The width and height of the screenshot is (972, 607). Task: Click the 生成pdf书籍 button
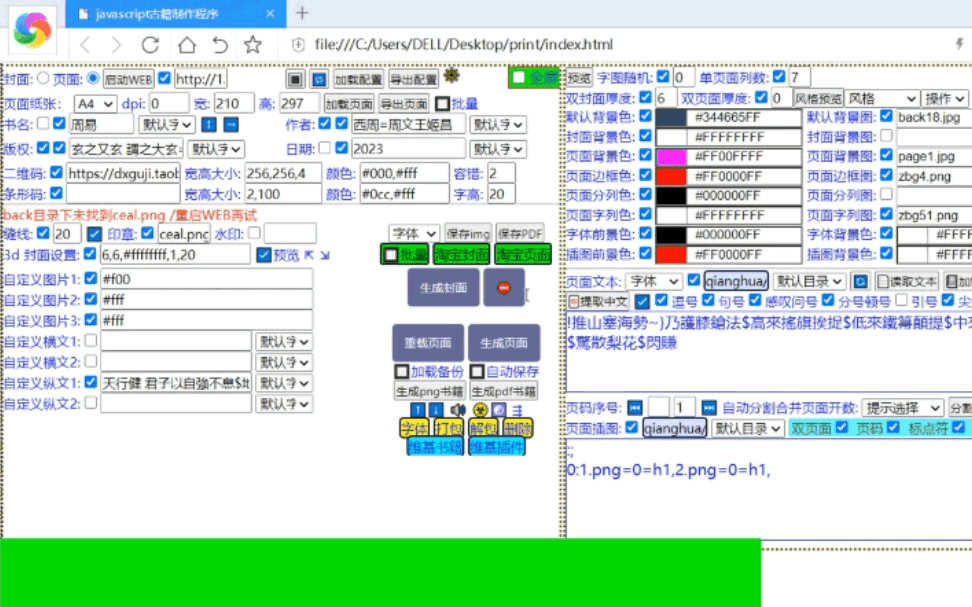504,391
